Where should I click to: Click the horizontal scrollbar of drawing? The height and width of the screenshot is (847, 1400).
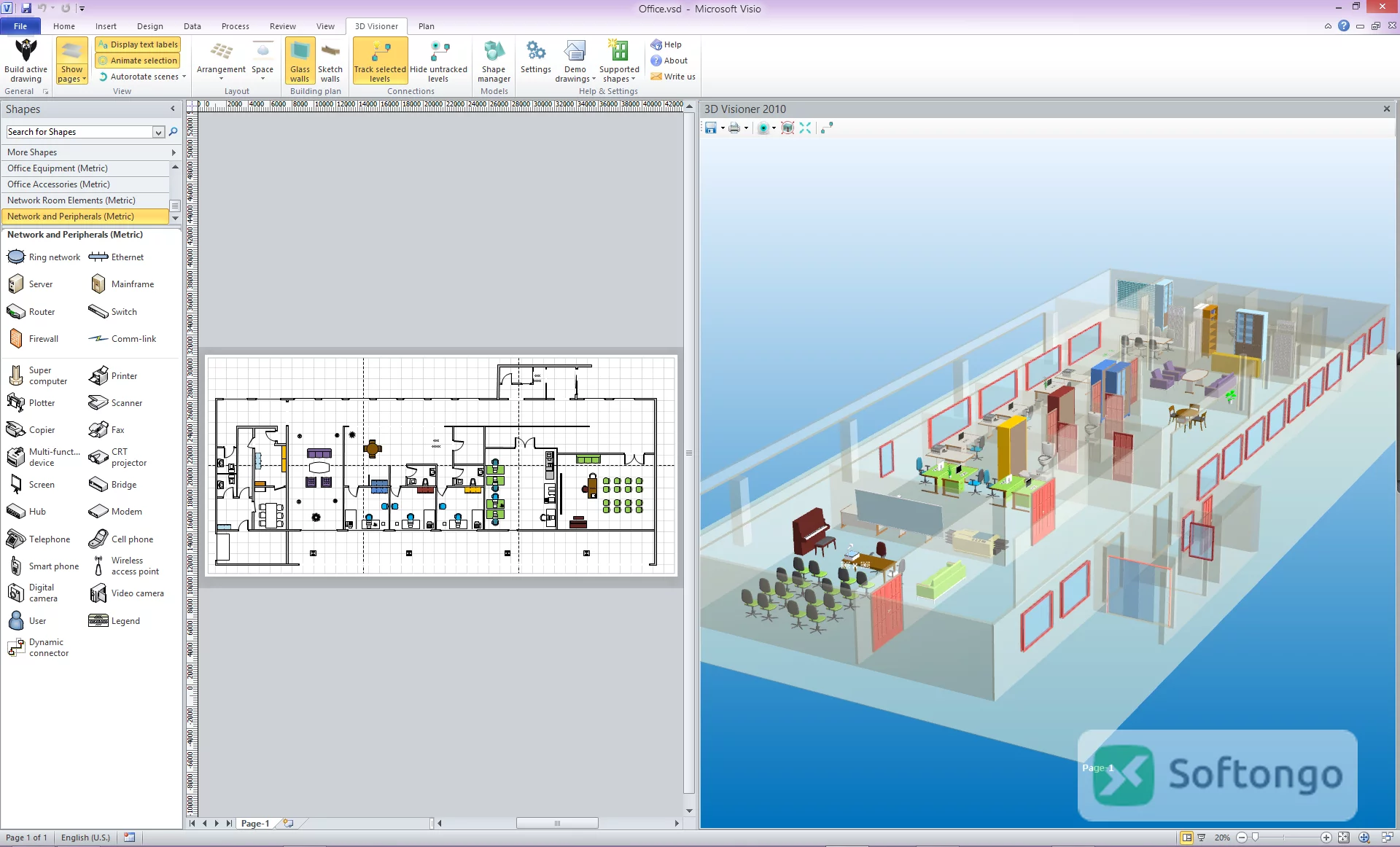click(557, 824)
